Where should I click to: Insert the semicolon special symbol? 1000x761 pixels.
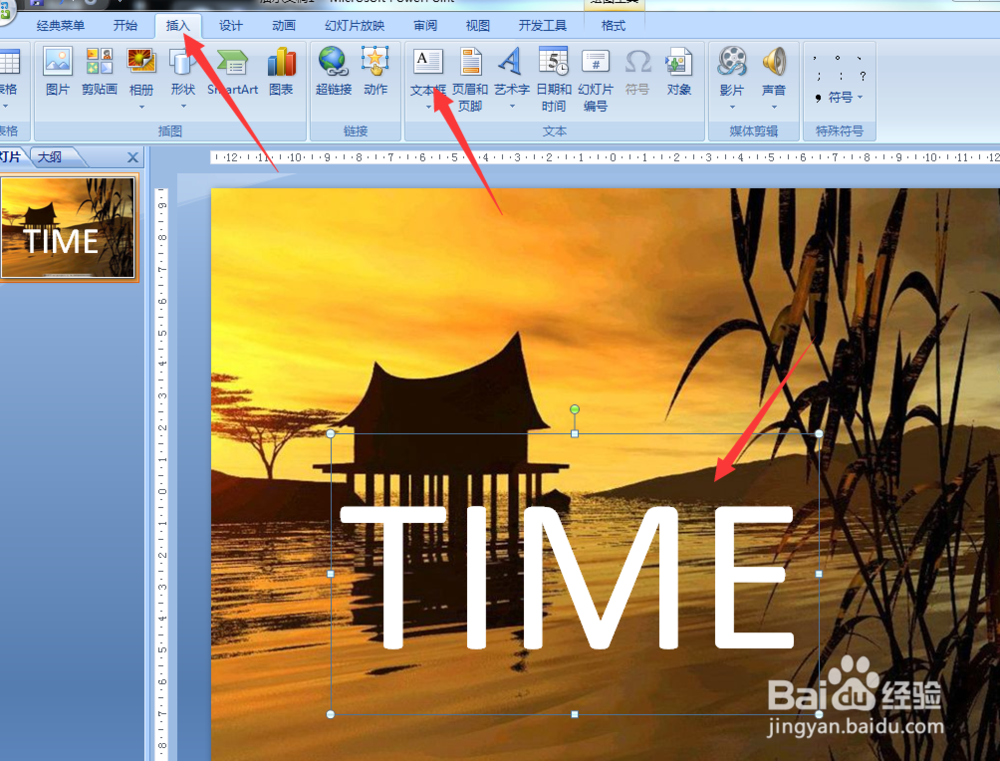pos(819,76)
